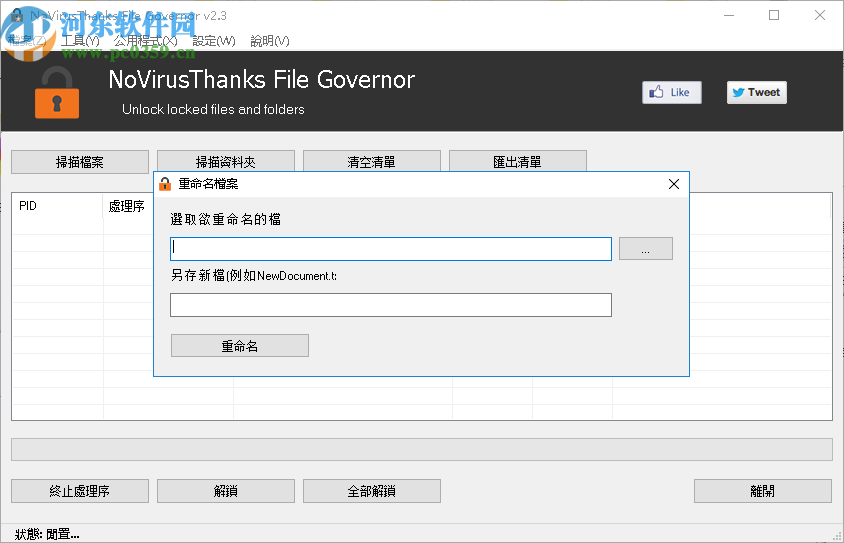Browse for file with the ... button

pyautogui.click(x=645, y=249)
